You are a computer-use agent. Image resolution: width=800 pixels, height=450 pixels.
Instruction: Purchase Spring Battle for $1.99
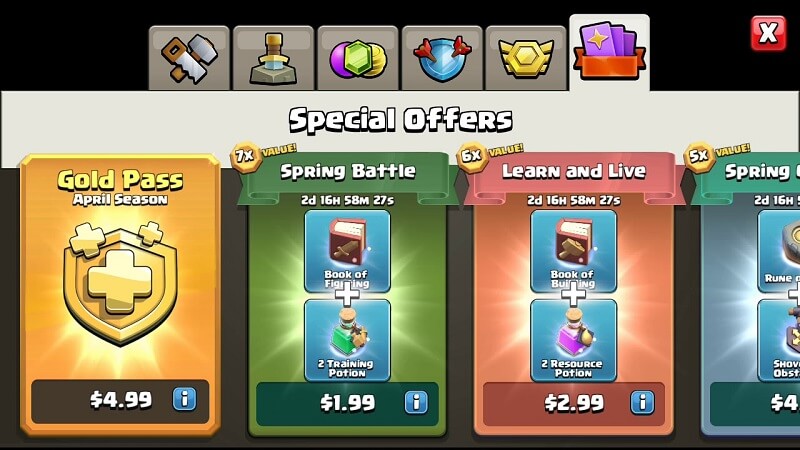click(347, 404)
